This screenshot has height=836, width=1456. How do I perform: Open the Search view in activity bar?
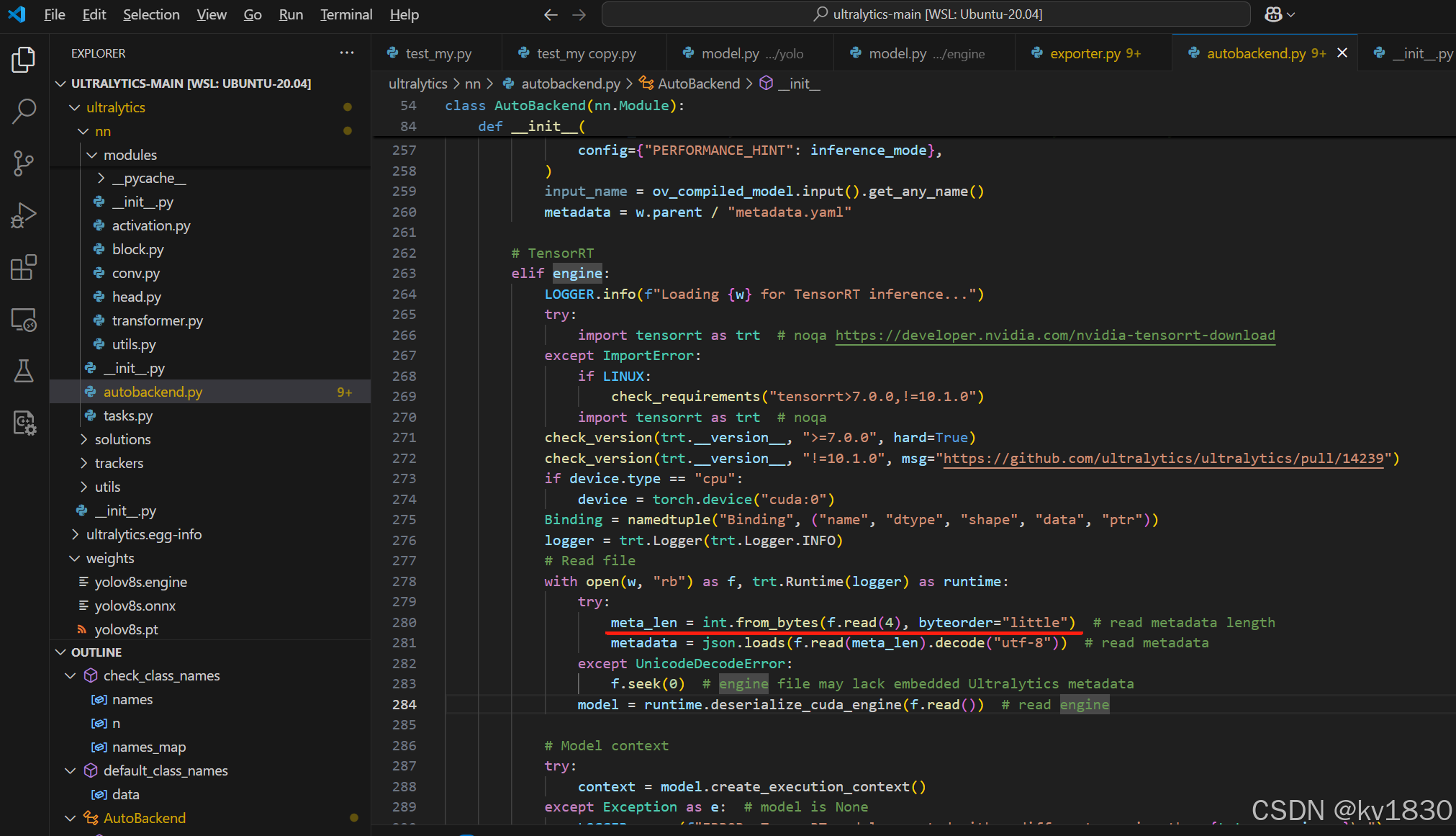[24, 112]
